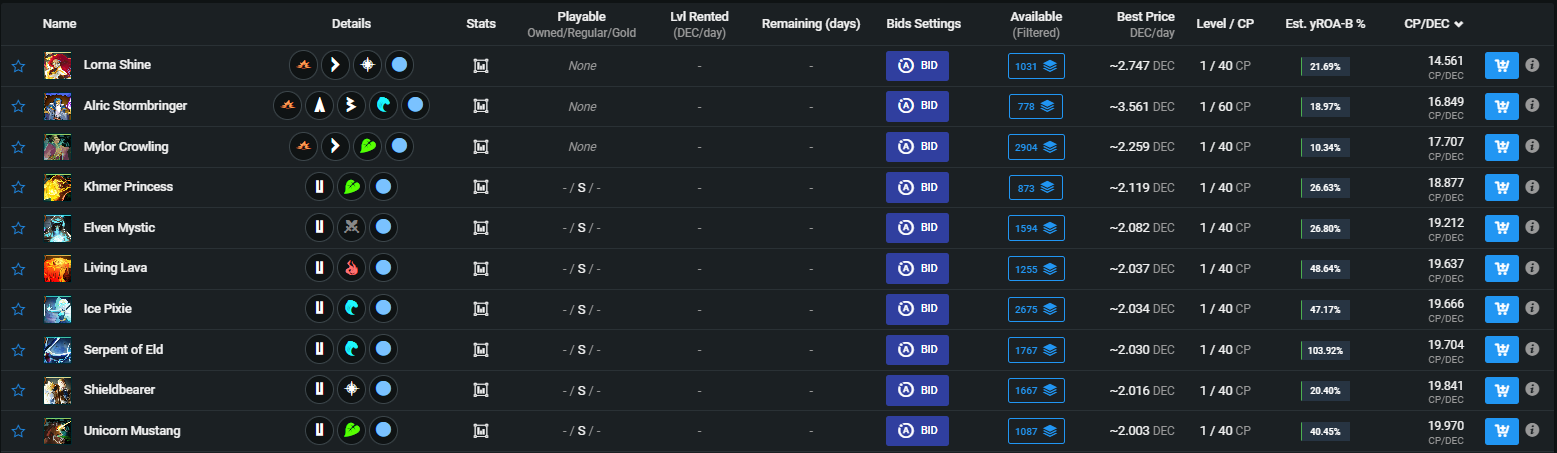Open the stats icon for Alric Stormbringer

click(481, 106)
